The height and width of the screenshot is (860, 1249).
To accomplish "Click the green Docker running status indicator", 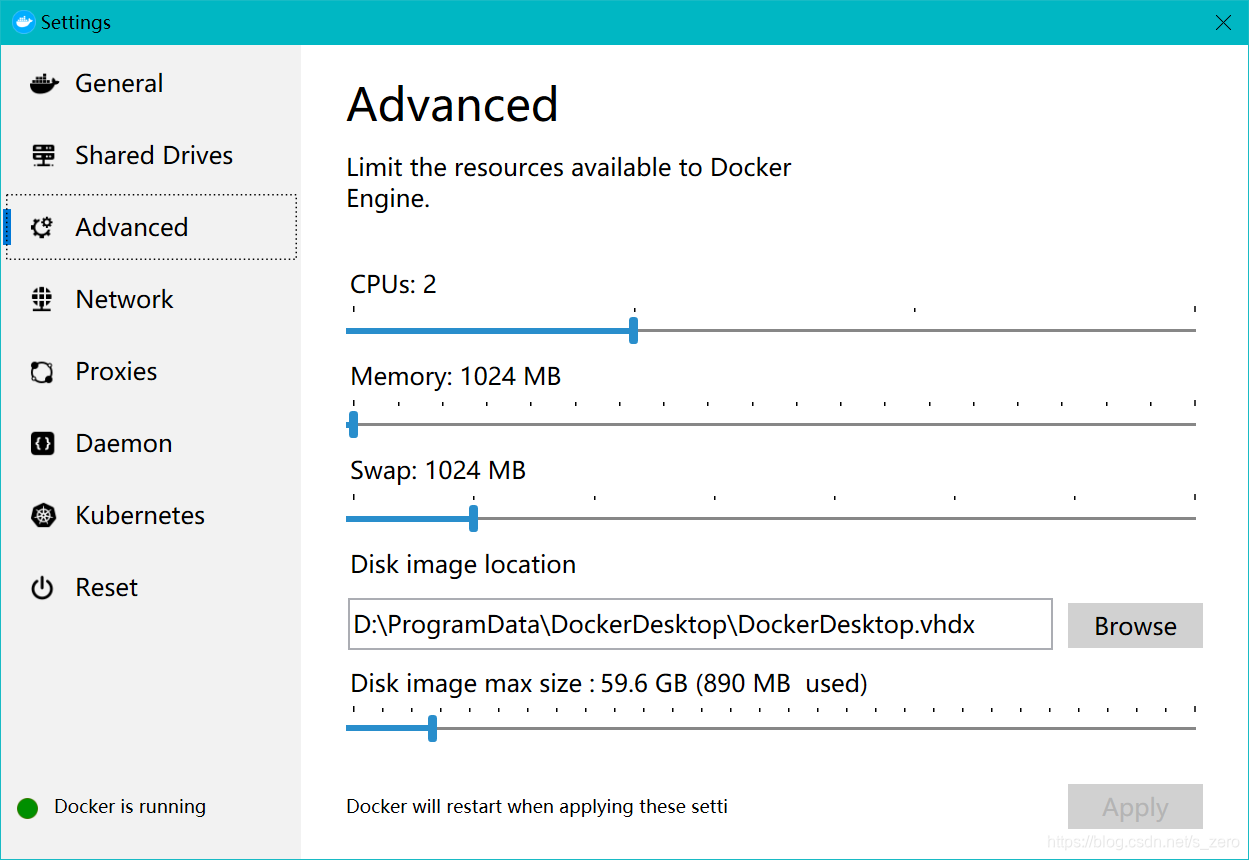I will [x=28, y=808].
